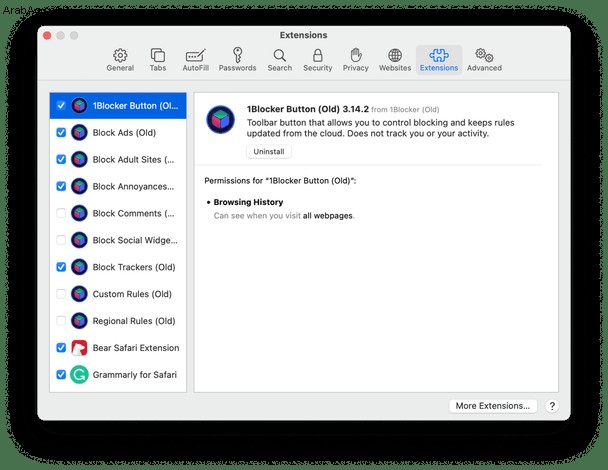Image resolution: width=608 pixels, height=470 pixels.
Task: Close the Extensions preferences window
Action: pos(47,36)
